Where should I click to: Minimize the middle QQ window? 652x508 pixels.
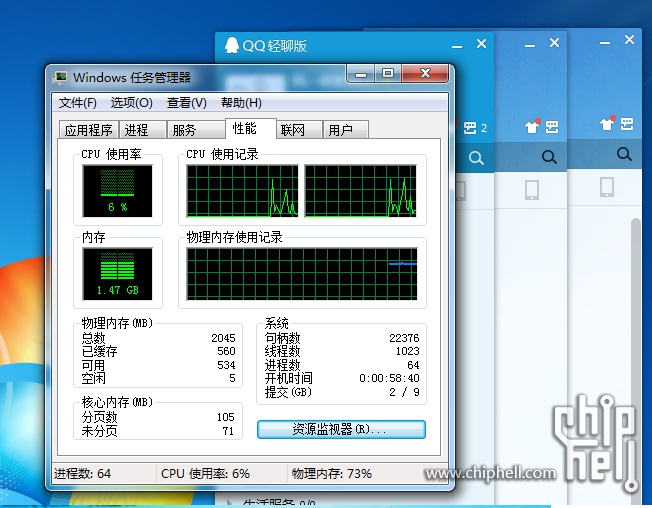(x=530, y=45)
